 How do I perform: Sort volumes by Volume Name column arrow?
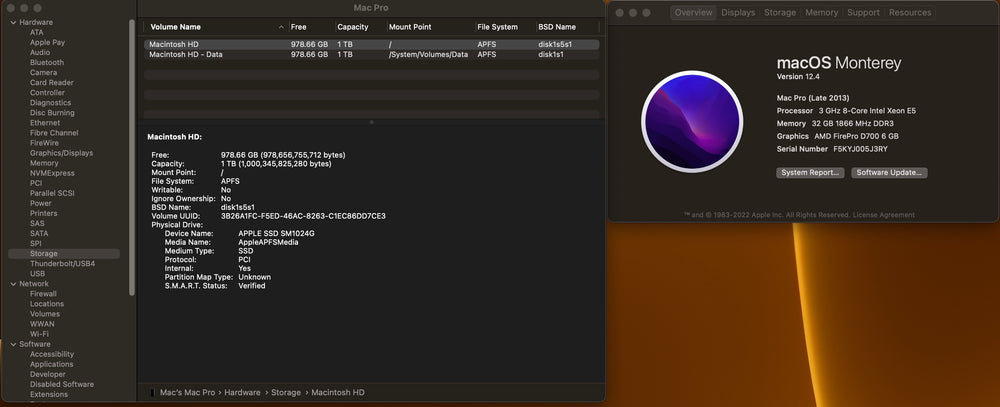tap(281, 27)
